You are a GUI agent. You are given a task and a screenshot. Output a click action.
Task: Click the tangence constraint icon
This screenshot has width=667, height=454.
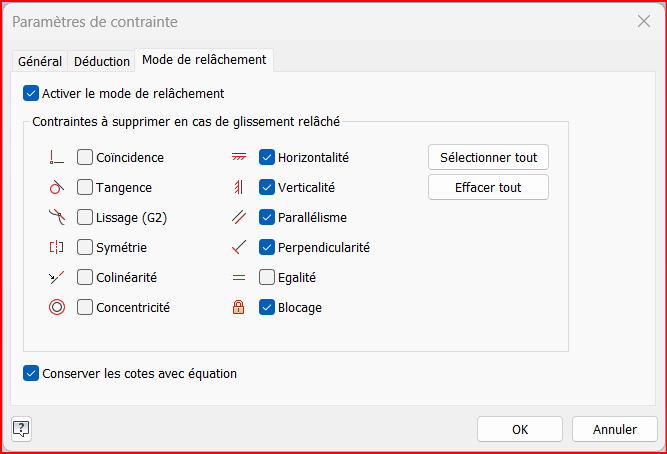tap(56, 187)
